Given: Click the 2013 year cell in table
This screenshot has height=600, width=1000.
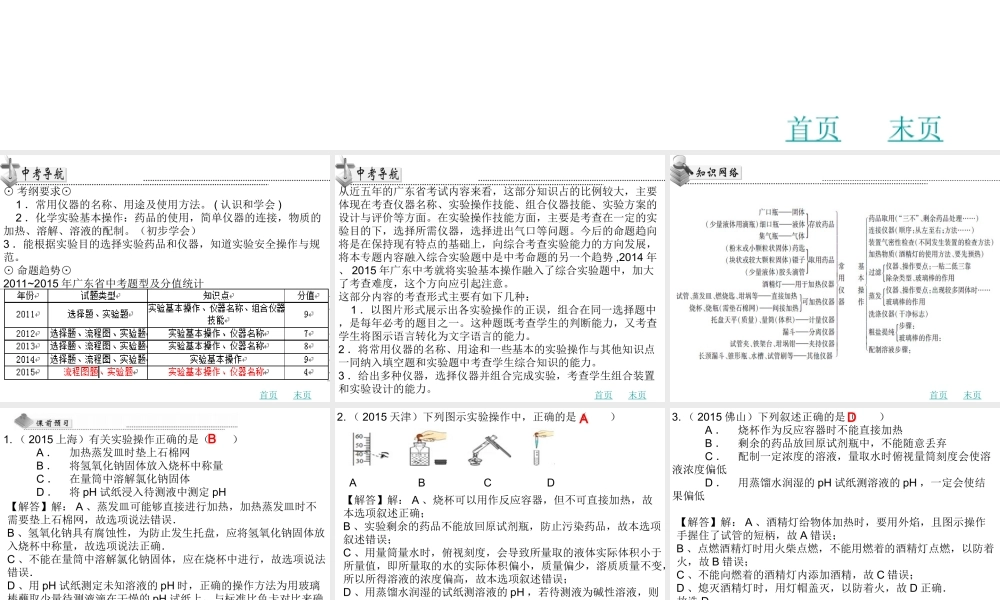Looking at the screenshot, I should pyautogui.click(x=26, y=346).
